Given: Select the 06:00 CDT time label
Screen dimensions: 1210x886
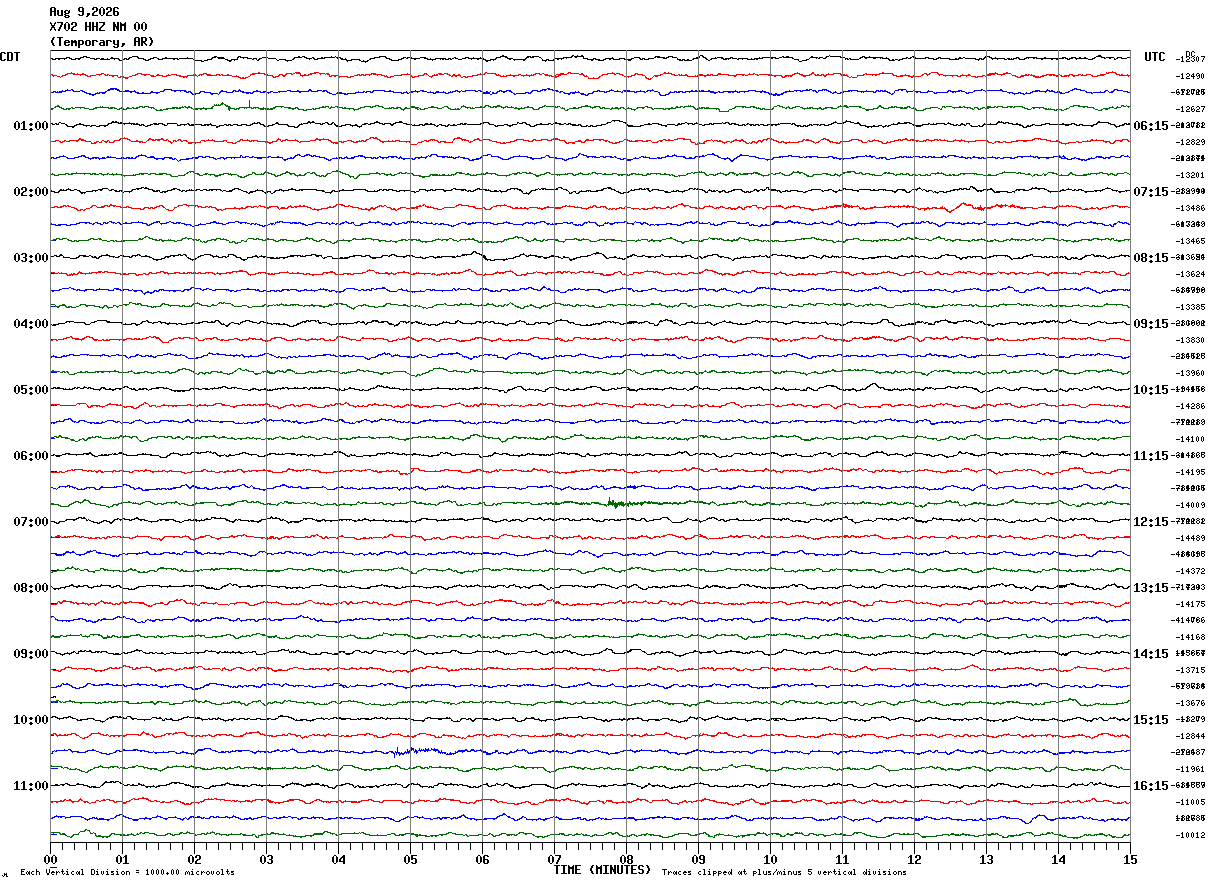Looking at the screenshot, I should (31, 456).
